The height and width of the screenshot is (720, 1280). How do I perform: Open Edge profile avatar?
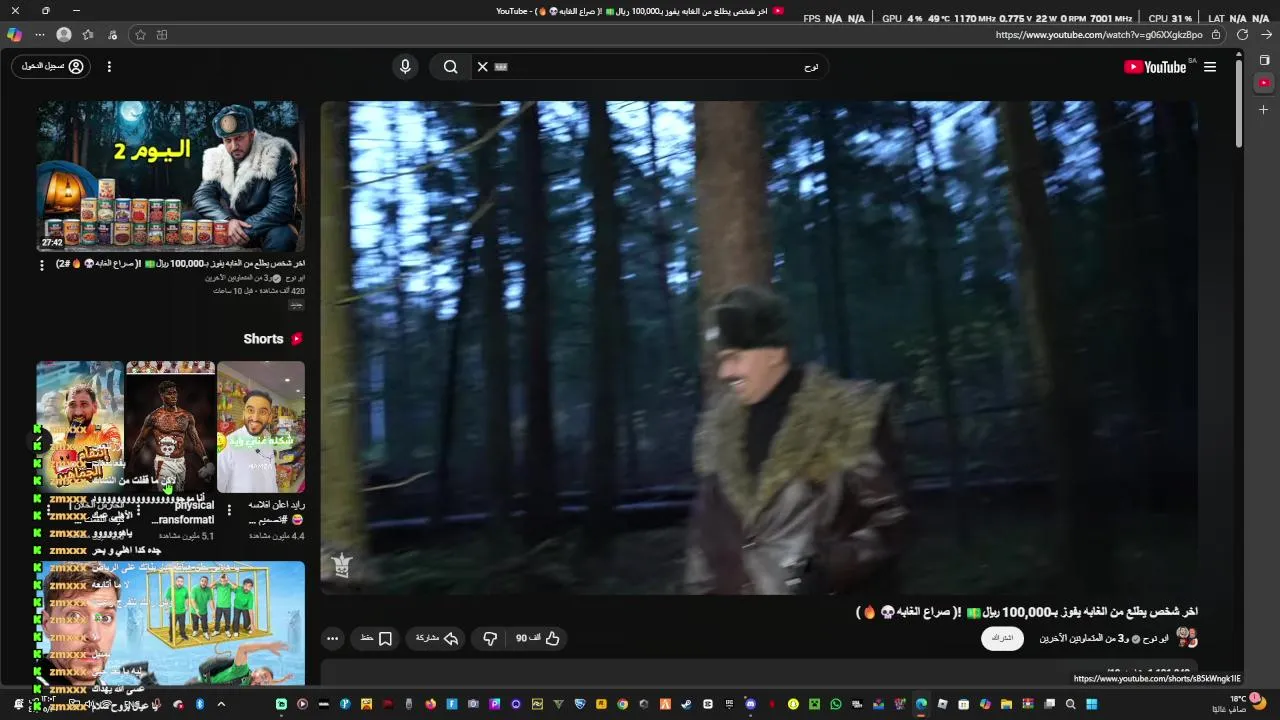(64, 34)
